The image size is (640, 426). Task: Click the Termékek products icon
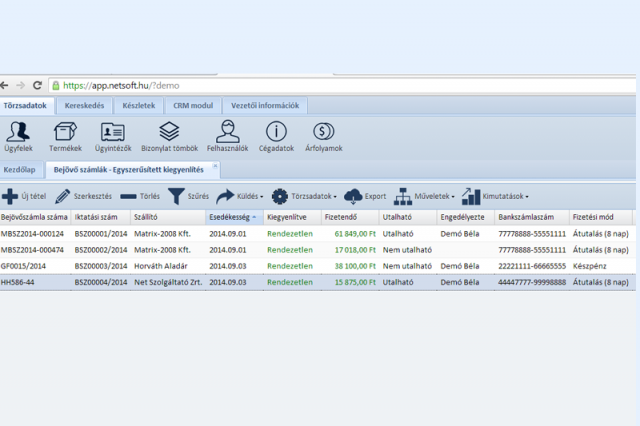pyautogui.click(x=66, y=134)
